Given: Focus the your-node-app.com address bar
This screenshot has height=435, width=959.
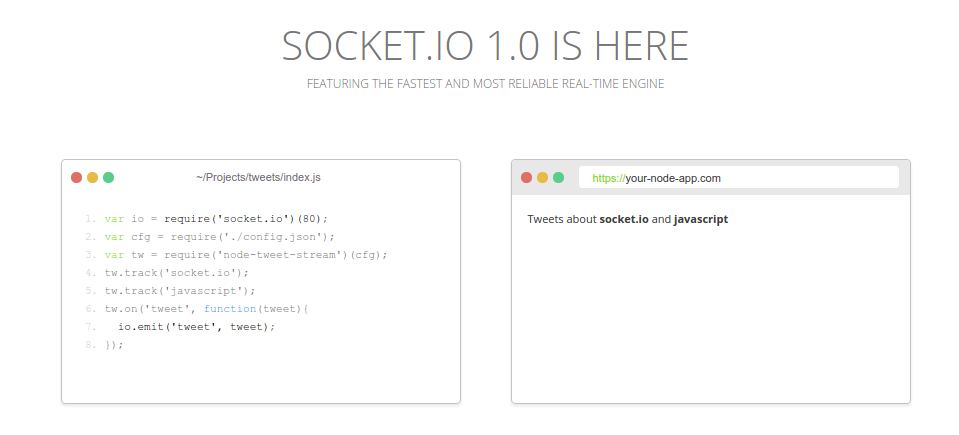Looking at the screenshot, I should (x=738, y=178).
